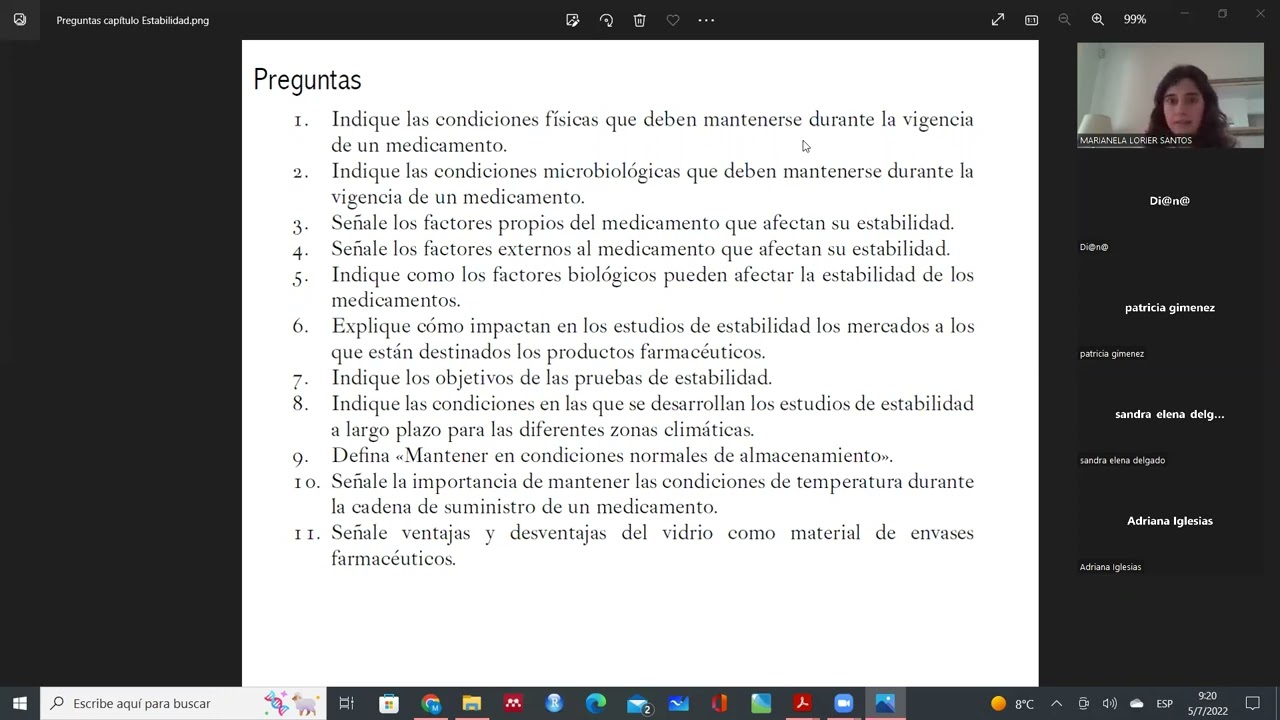The image size is (1280, 720).
Task: Open the Windows Start menu
Action: pos(20,703)
